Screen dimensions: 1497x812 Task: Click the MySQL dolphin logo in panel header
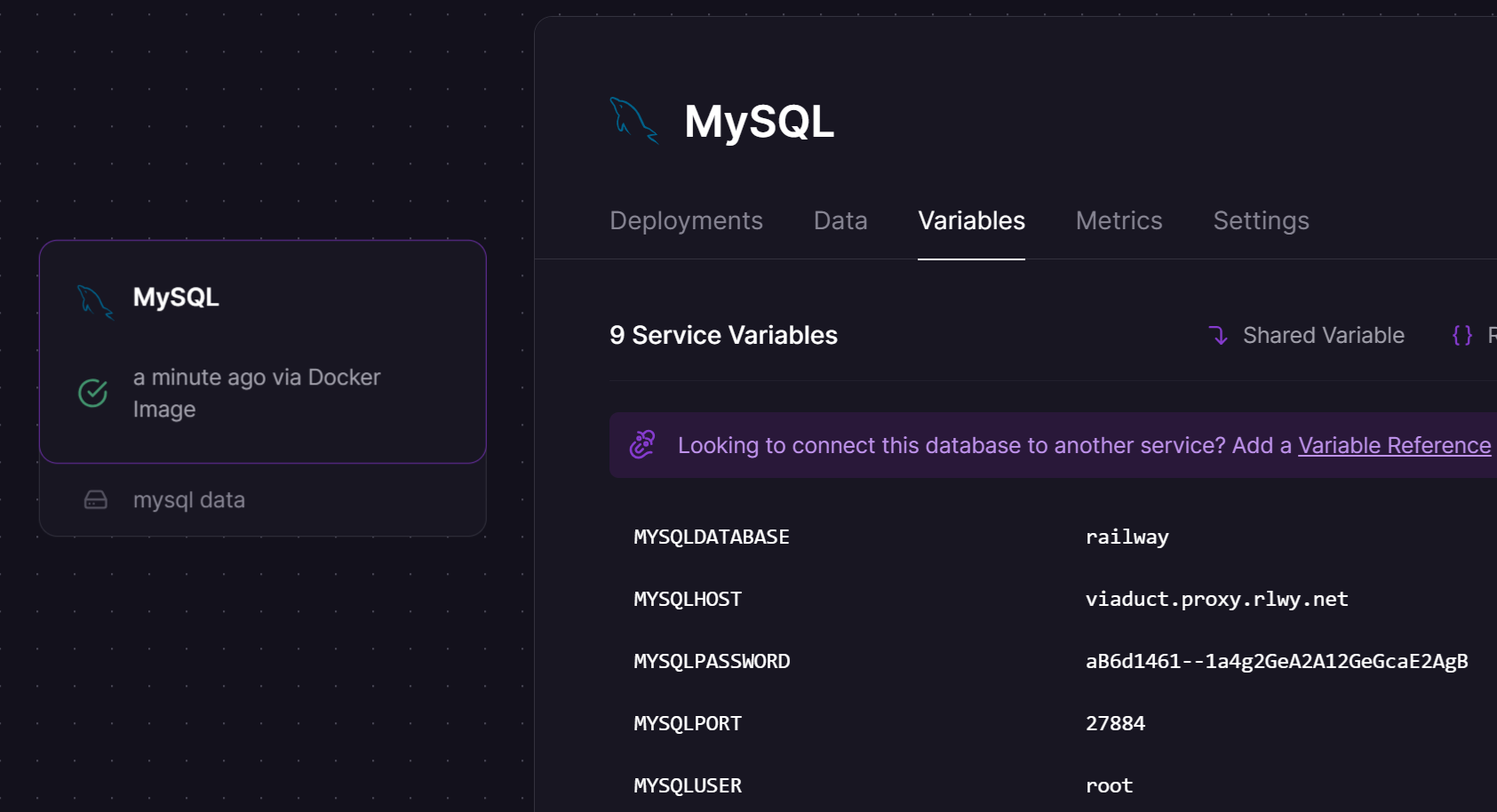[x=633, y=120]
